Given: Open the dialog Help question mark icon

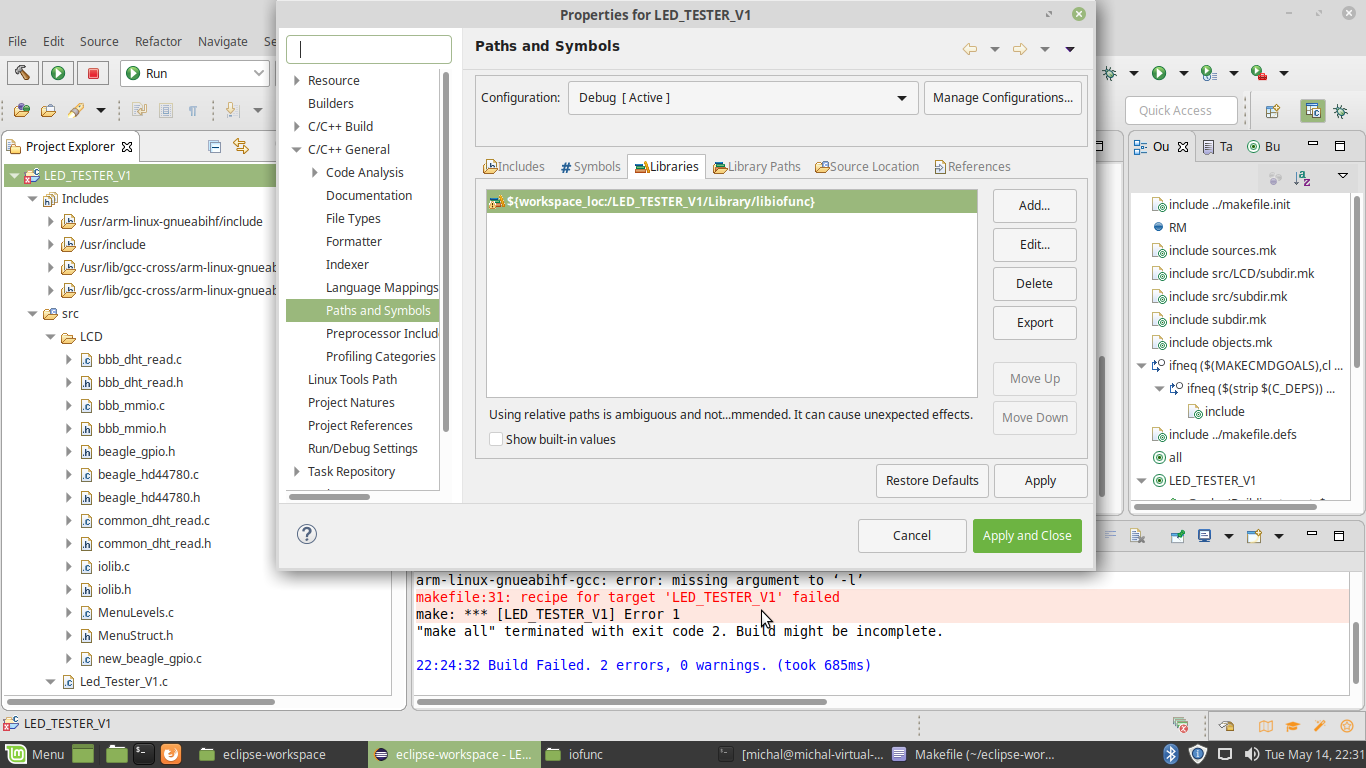Looking at the screenshot, I should coord(307,534).
